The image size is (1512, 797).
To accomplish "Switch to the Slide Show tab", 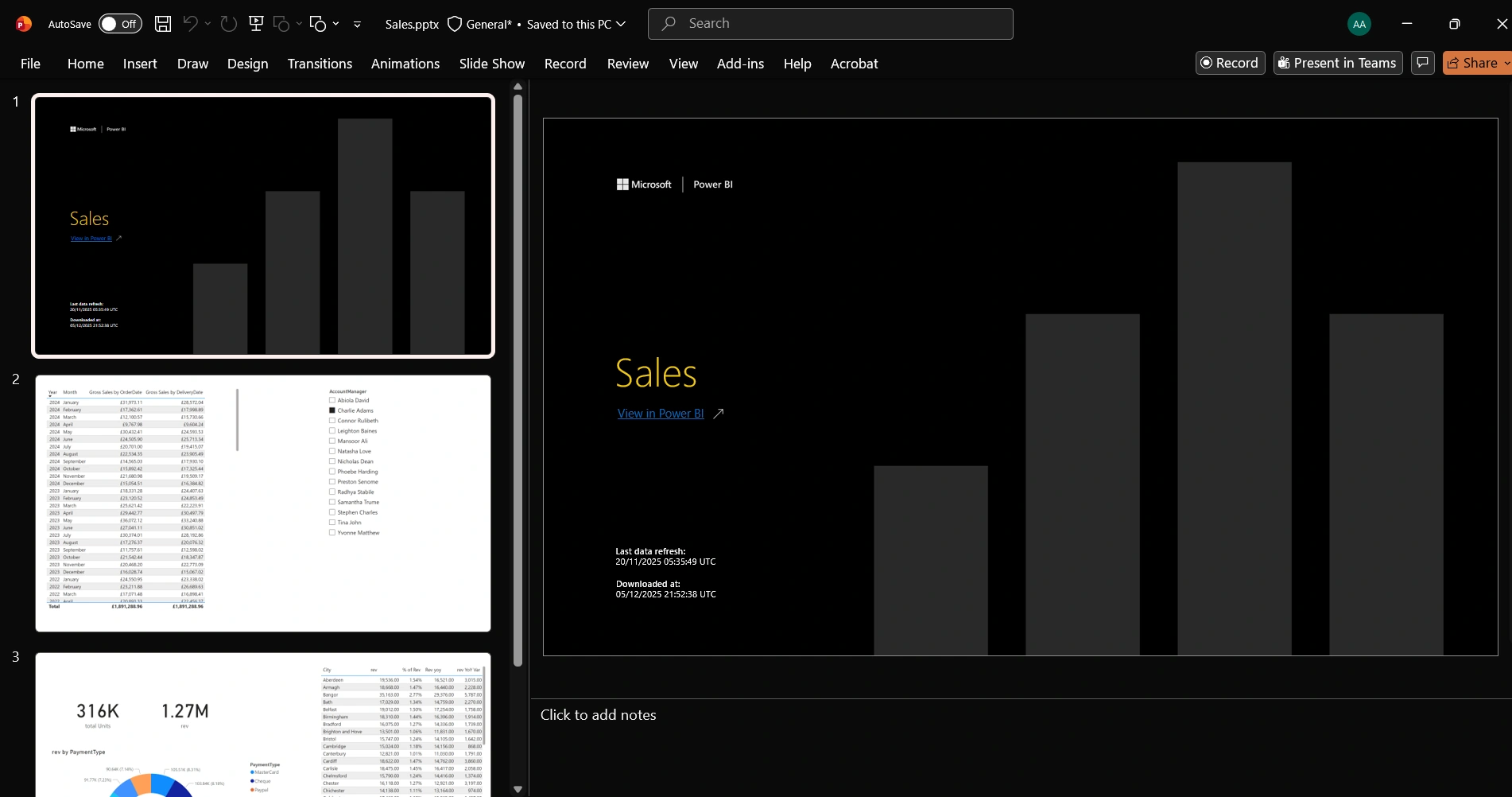I will 492,64.
